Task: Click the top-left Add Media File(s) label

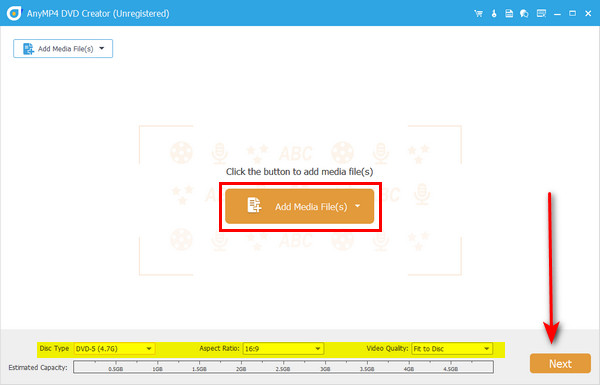Action: [65, 49]
